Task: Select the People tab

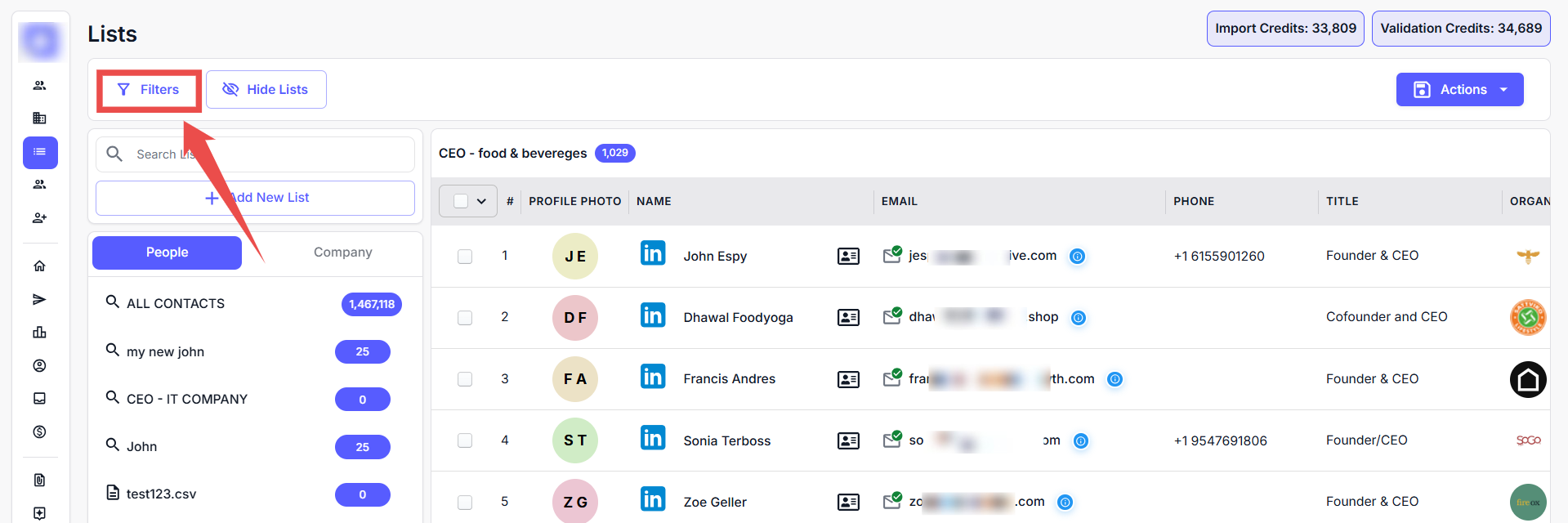Action: pos(167,253)
